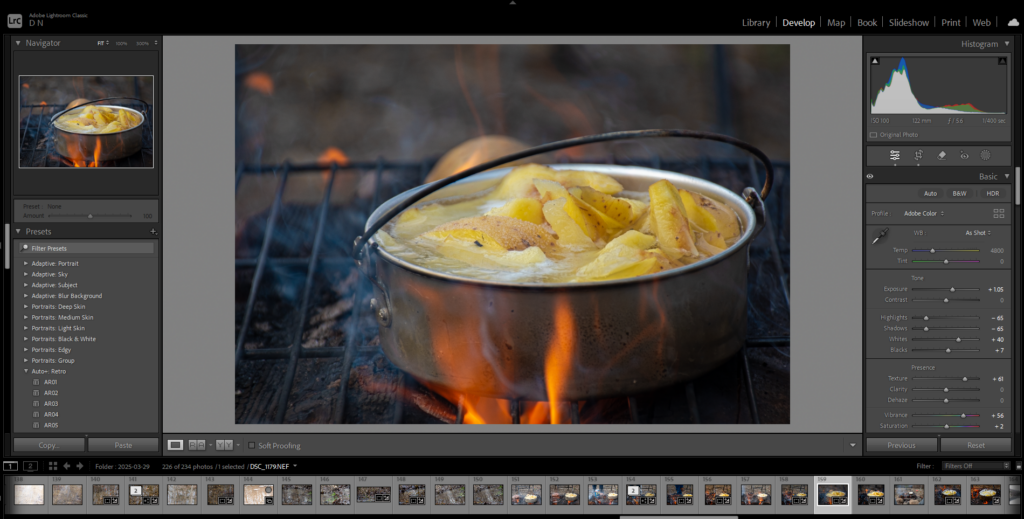Screen dimensions: 1024x519
Task: Activate the Red Eye correction tool
Action: pos(964,155)
